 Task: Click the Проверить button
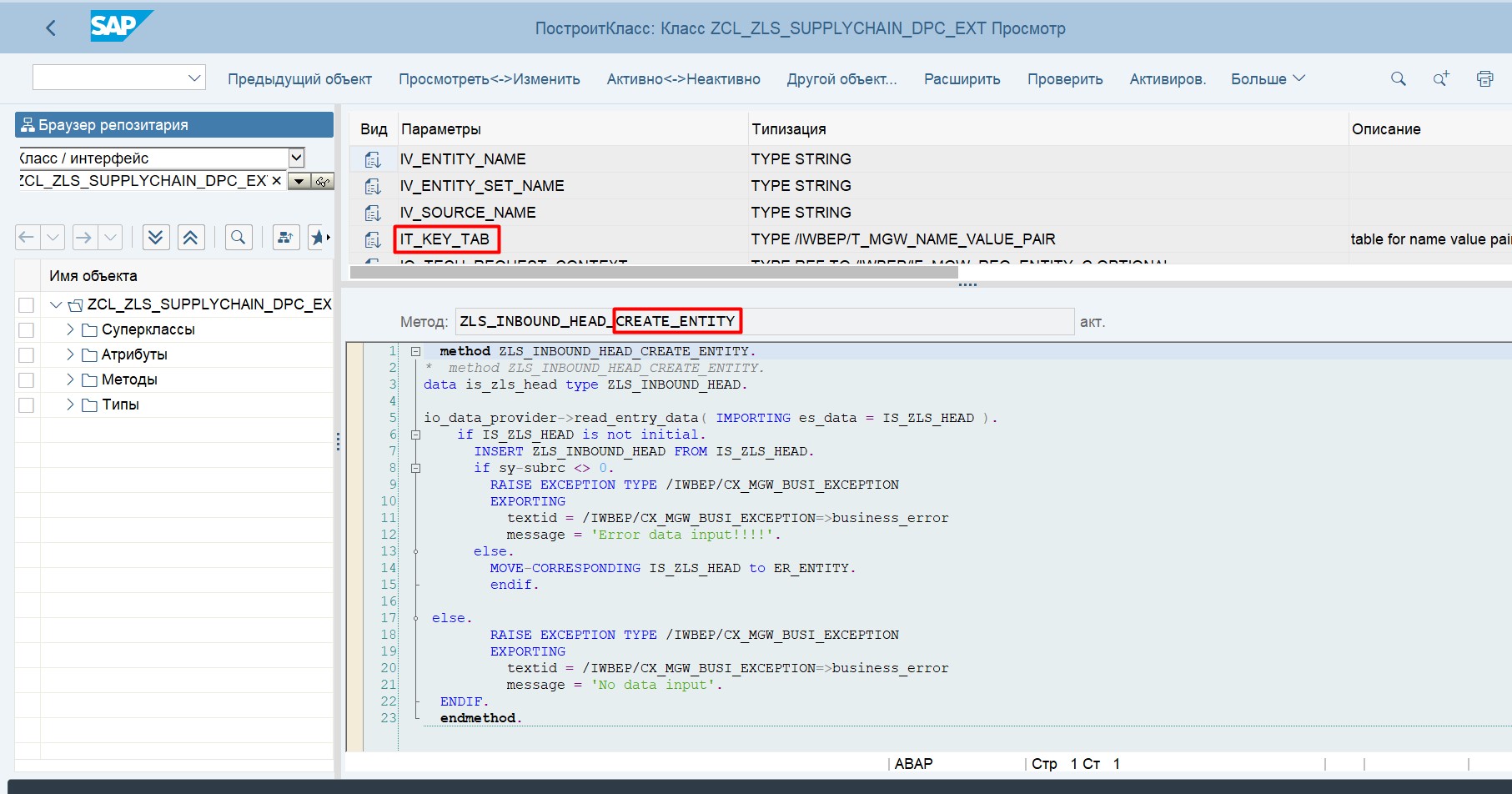point(1065,79)
